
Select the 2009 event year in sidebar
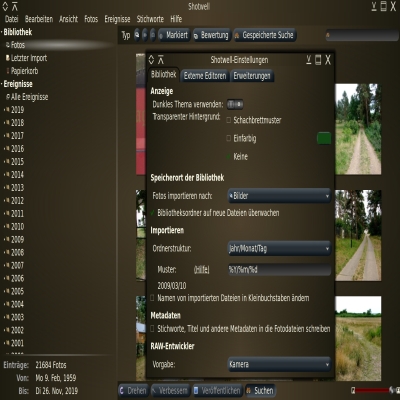coord(17,240)
